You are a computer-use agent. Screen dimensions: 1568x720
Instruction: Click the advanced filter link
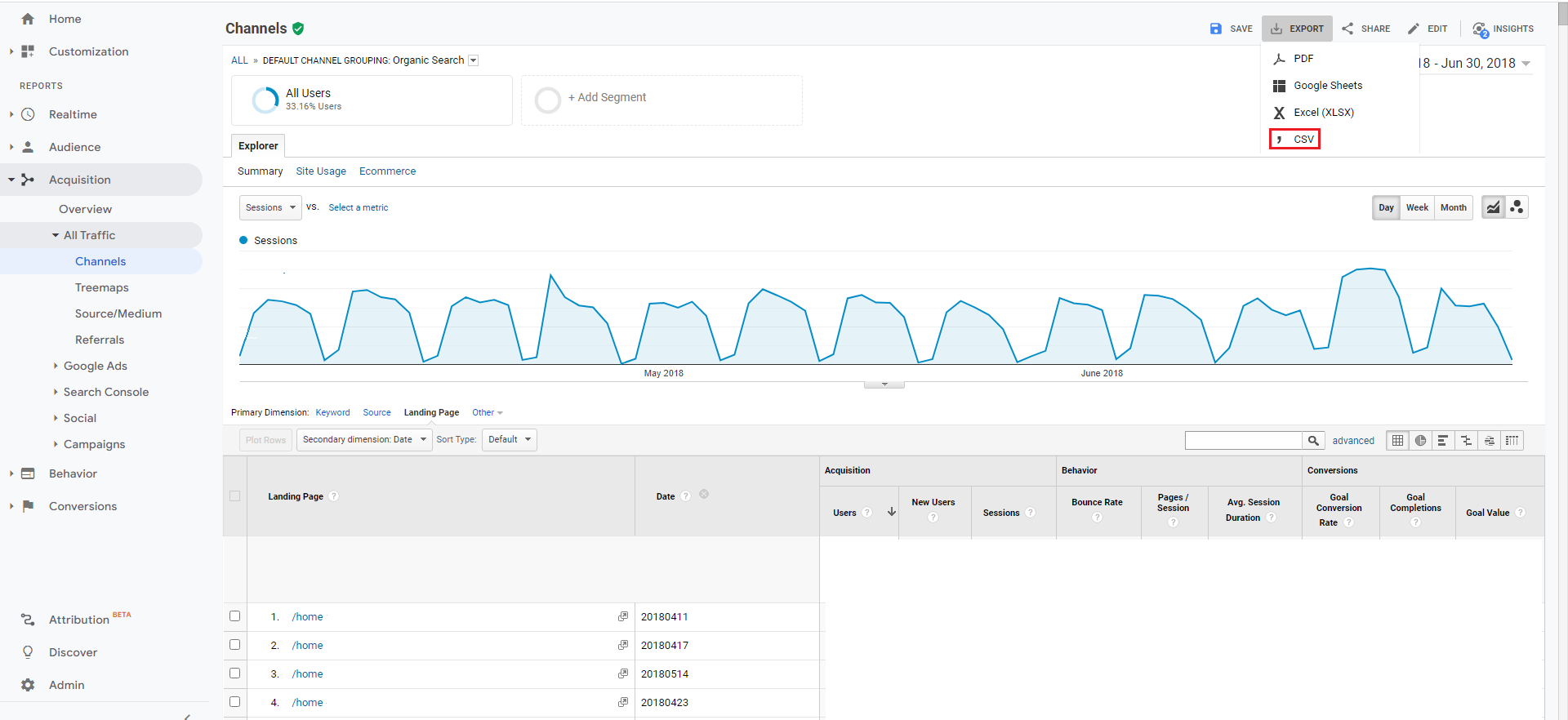(x=1353, y=441)
